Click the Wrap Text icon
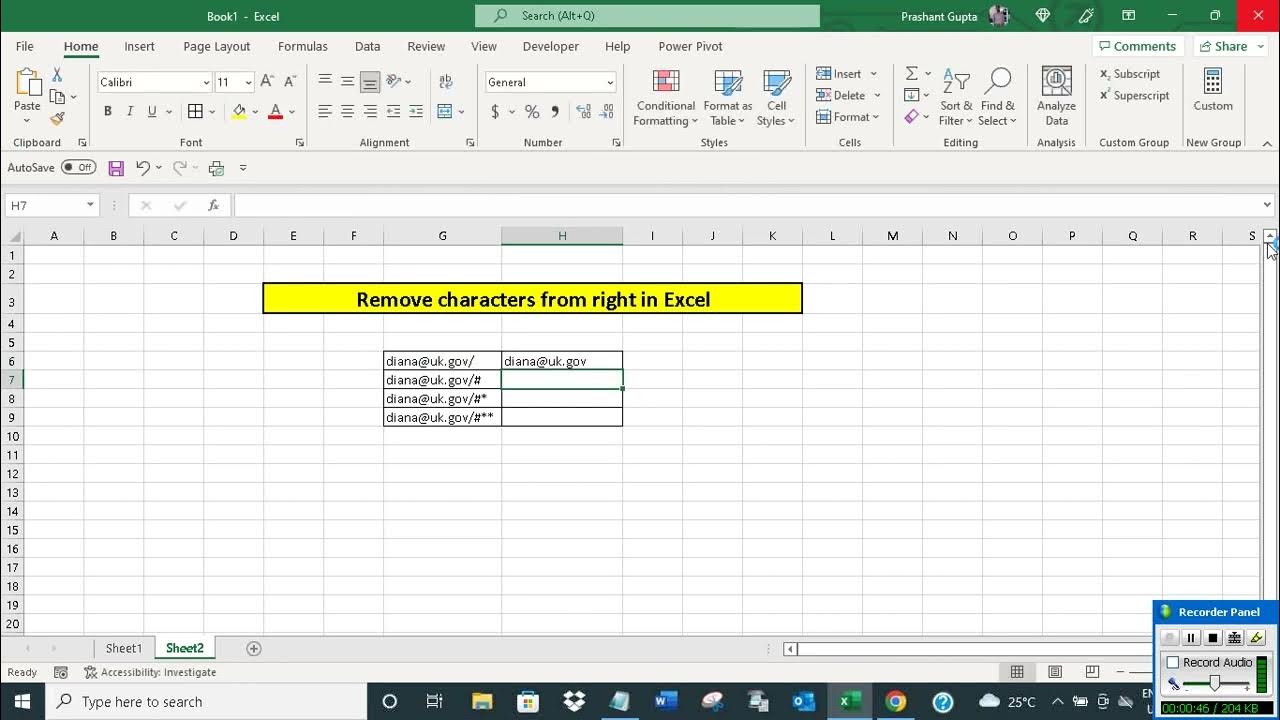Image resolution: width=1280 pixels, height=720 pixels. (x=446, y=82)
